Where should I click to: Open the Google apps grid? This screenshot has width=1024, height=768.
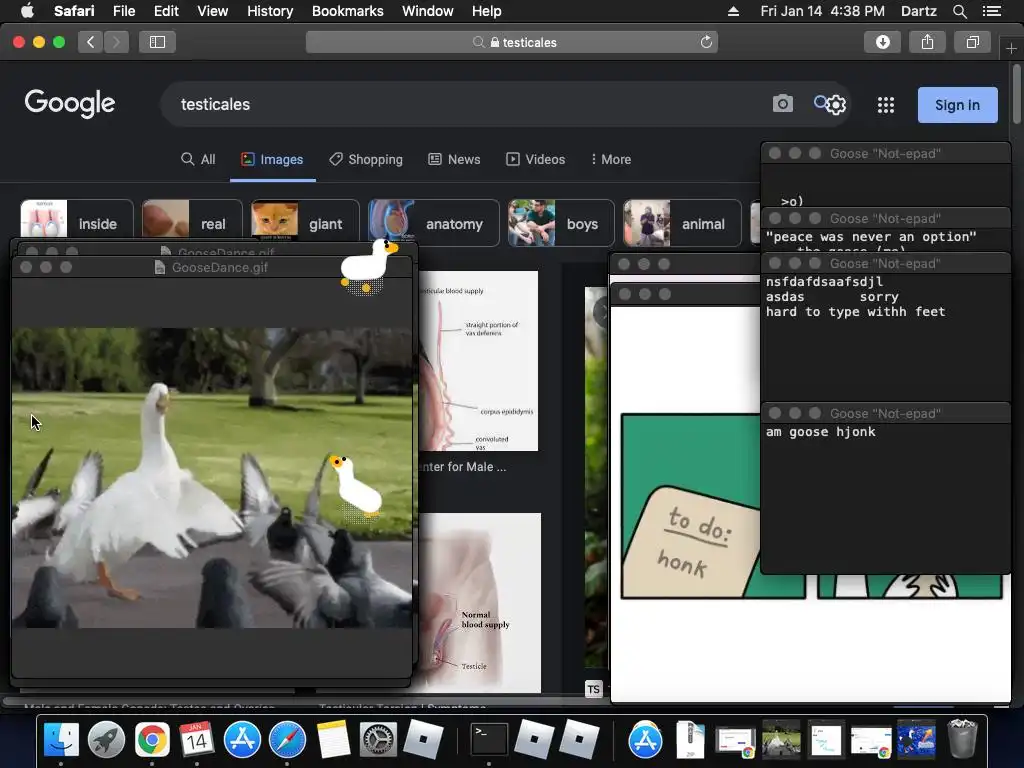coord(886,105)
